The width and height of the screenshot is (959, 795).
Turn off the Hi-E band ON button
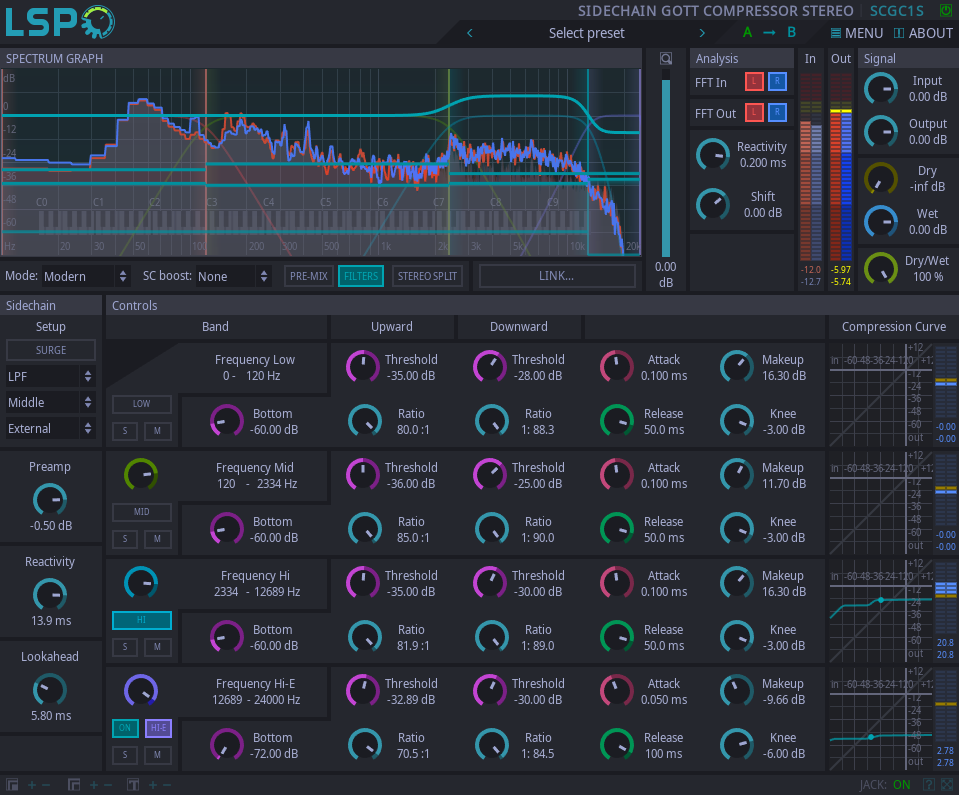(x=125, y=728)
